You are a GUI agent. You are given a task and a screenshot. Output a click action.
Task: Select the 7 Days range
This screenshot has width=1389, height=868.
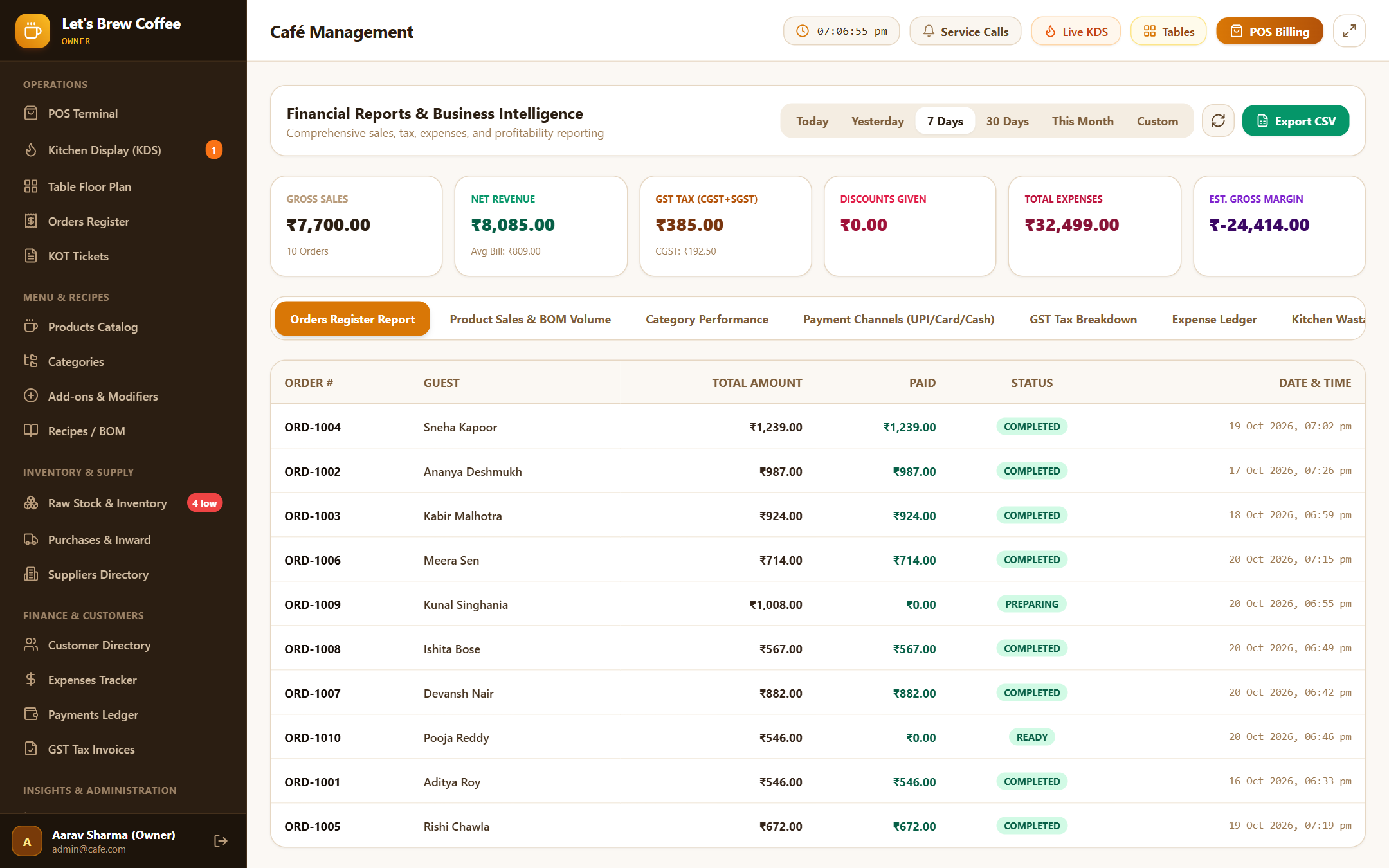(x=945, y=121)
